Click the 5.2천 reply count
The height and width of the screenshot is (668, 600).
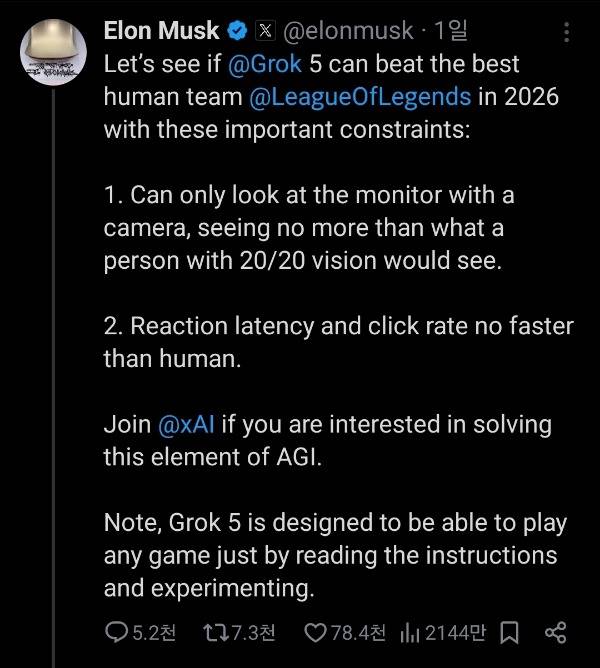pyautogui.click(x=155, y=632)
